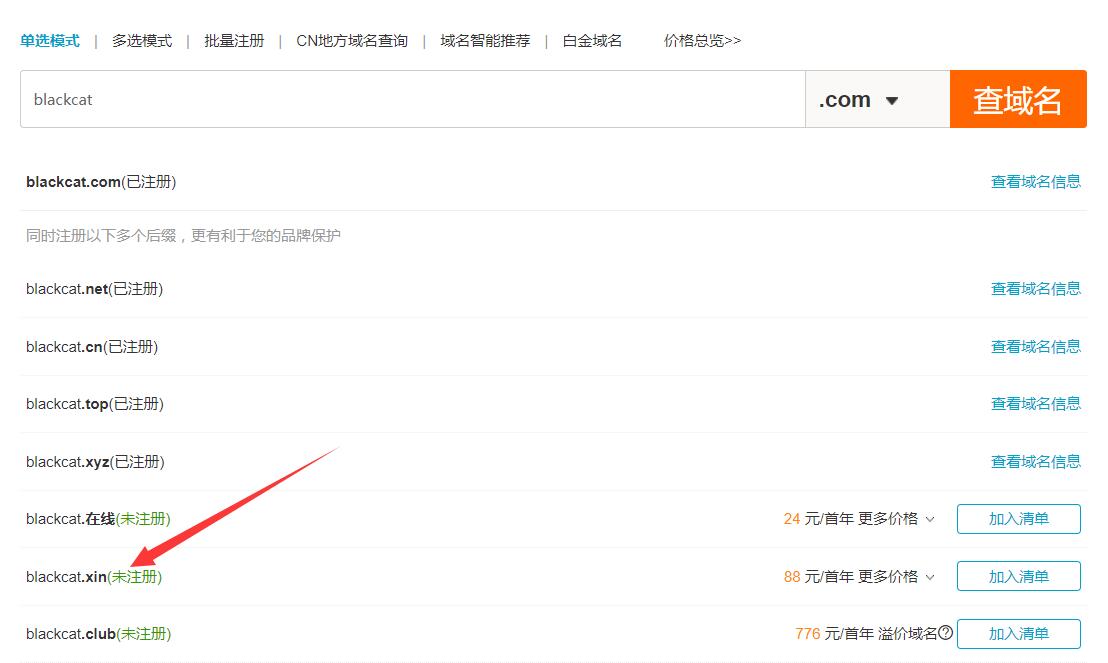View domain info for blackcat.net
Viewport: 1108px width, 663px height.
(1035, 289)
